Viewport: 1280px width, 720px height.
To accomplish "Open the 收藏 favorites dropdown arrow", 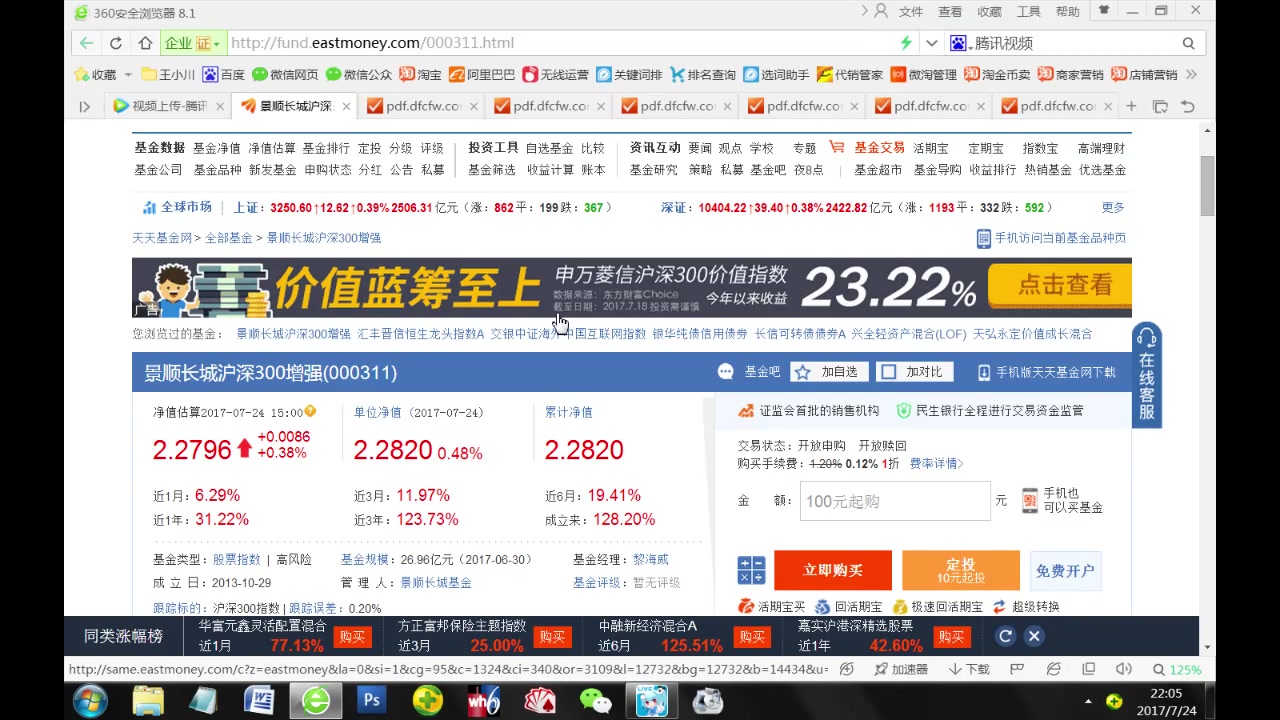I will pos(128,75).
